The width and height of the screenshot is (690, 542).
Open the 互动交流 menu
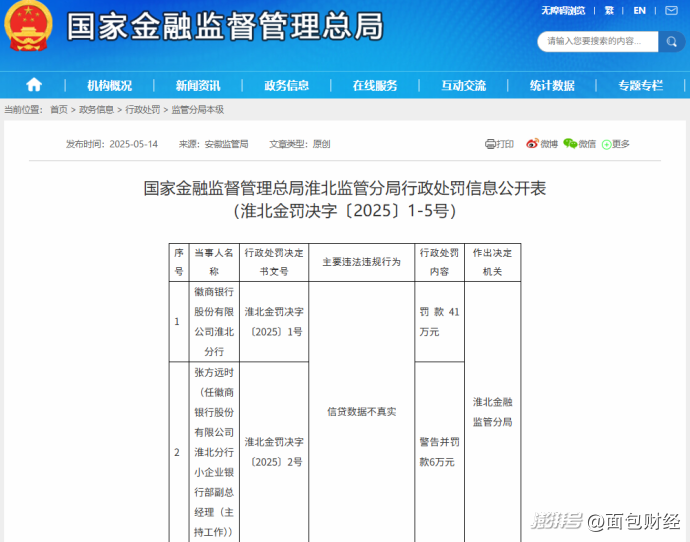click(x=463, y=85)
